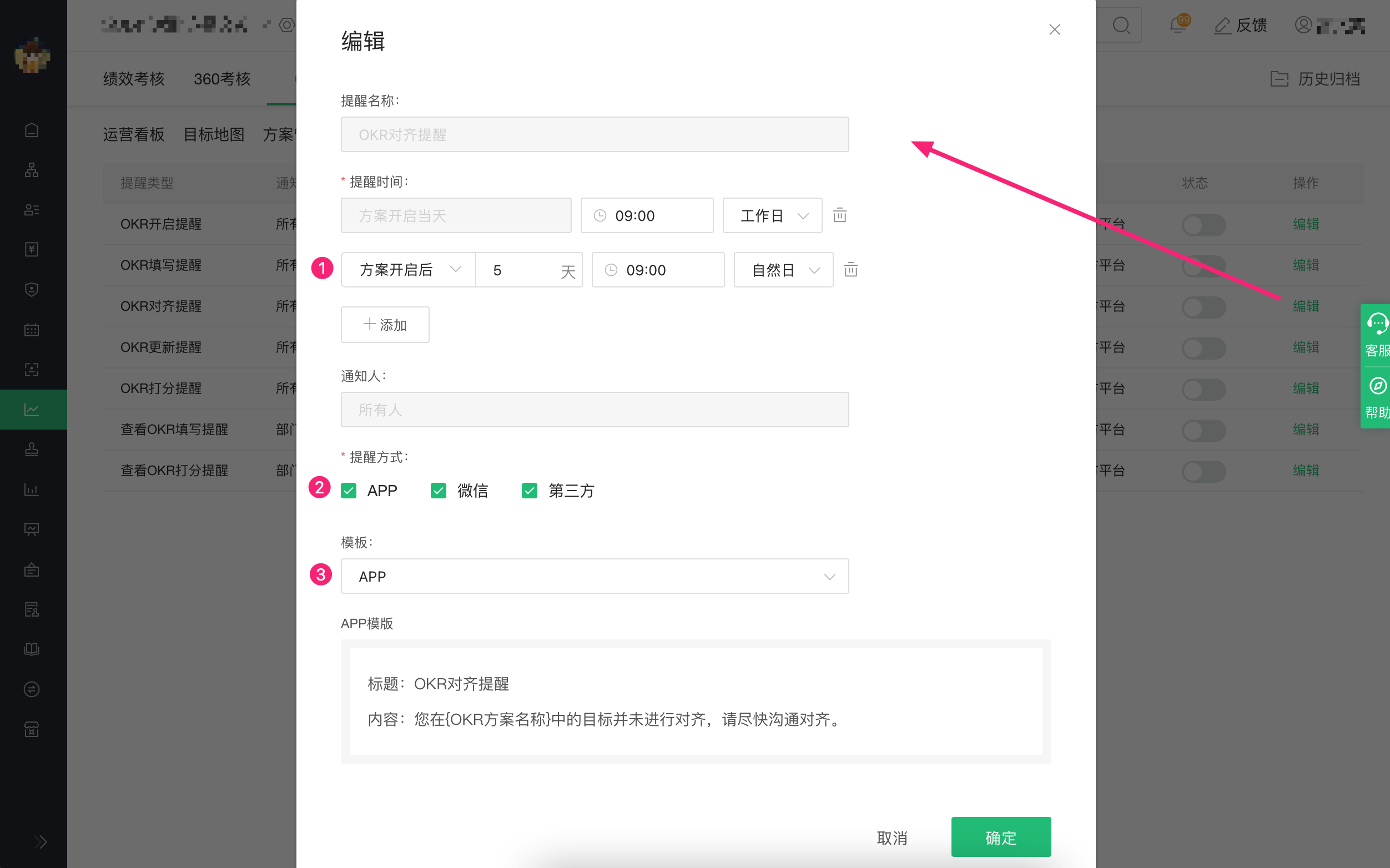Click 确定 to confirm changes
This screenshot has height=868, width=1390.
pos(1001,837)
